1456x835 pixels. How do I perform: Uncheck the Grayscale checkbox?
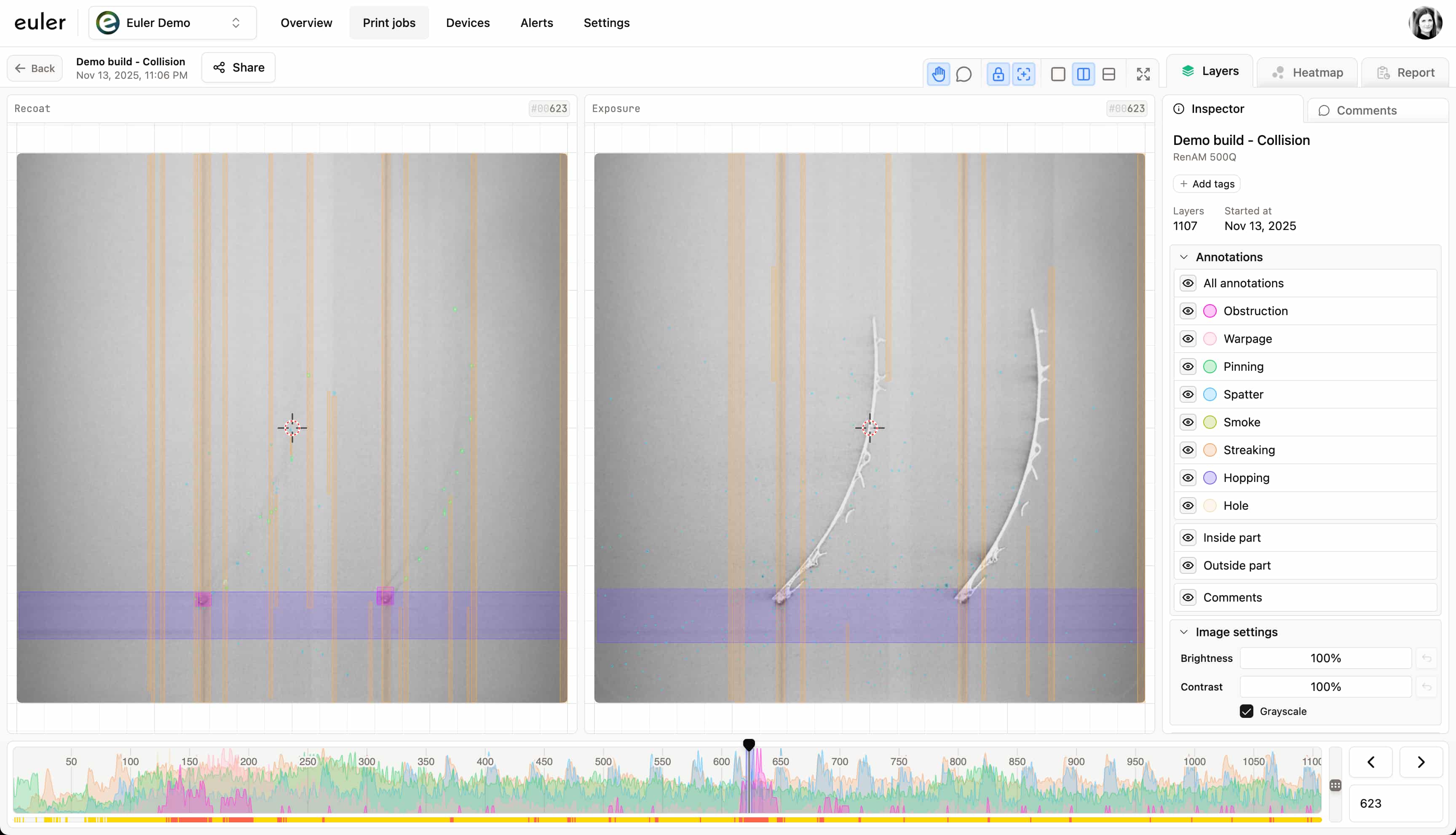[1246, 711]
